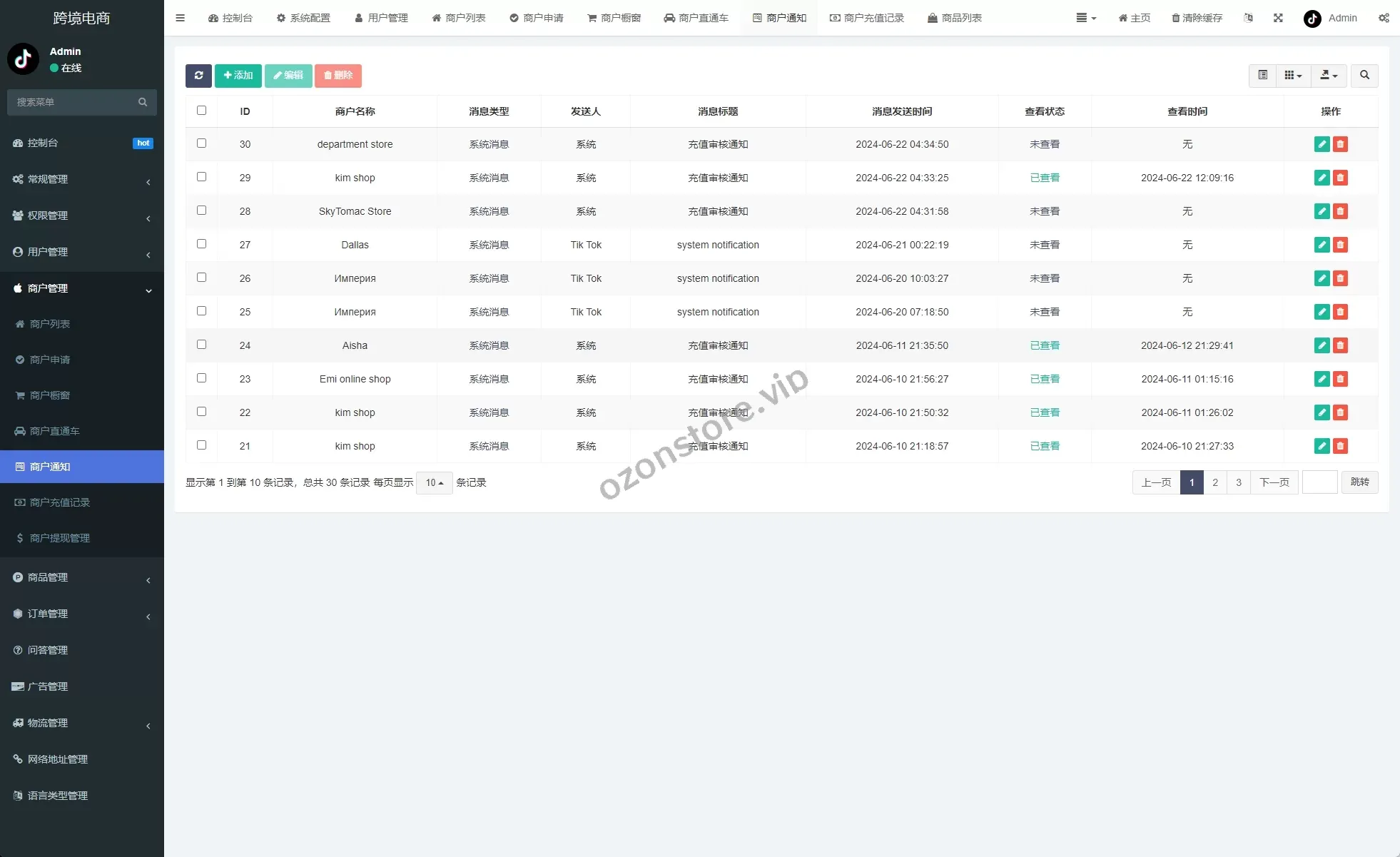The height and width of the screenshot is (857, 1400).
Task: Click the red delete icon for Dallas row
Action: point(1340,245)
